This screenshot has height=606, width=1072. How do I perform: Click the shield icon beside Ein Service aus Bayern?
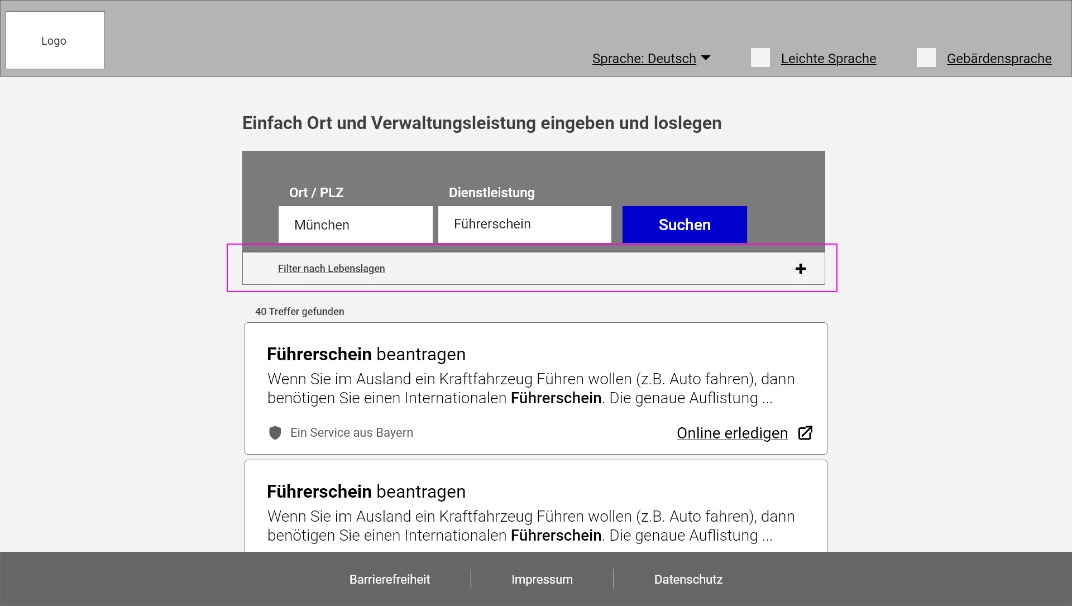pos(275,432)
